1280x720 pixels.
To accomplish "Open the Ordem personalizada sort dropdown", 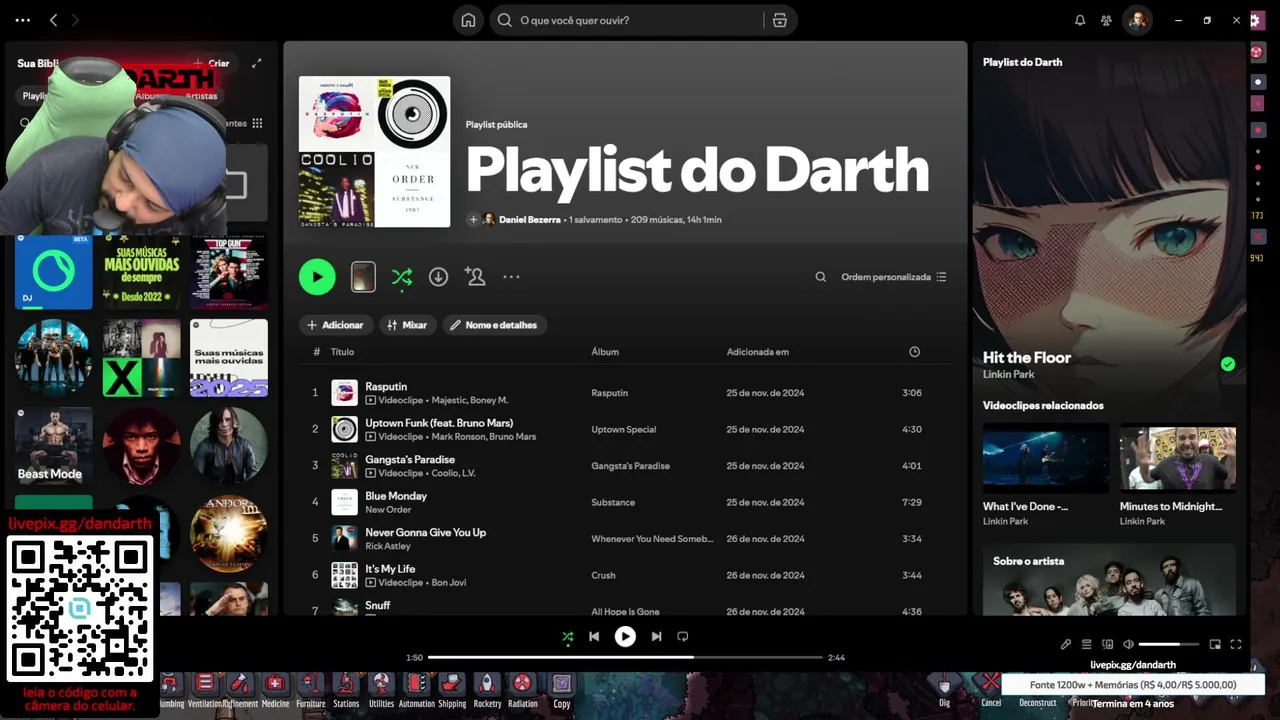I will [x=893, y=277].
